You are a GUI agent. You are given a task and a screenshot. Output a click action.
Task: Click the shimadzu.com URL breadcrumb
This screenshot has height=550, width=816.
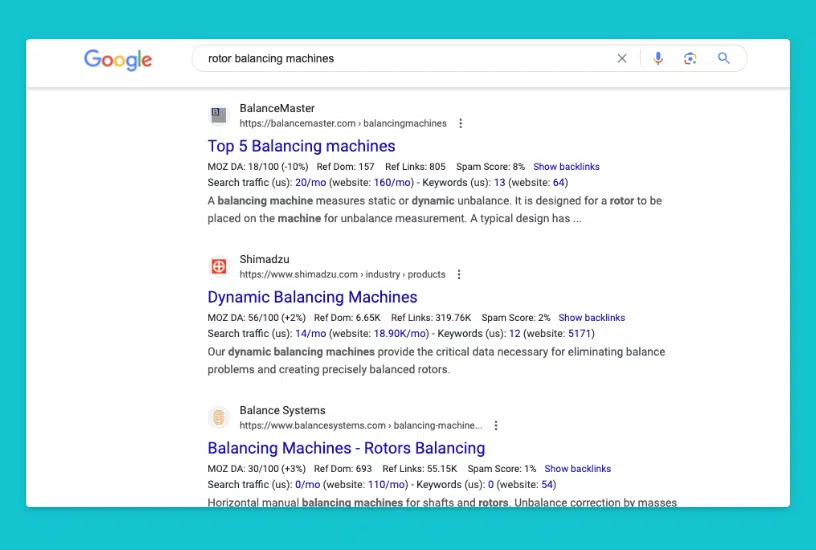point(342,274)
